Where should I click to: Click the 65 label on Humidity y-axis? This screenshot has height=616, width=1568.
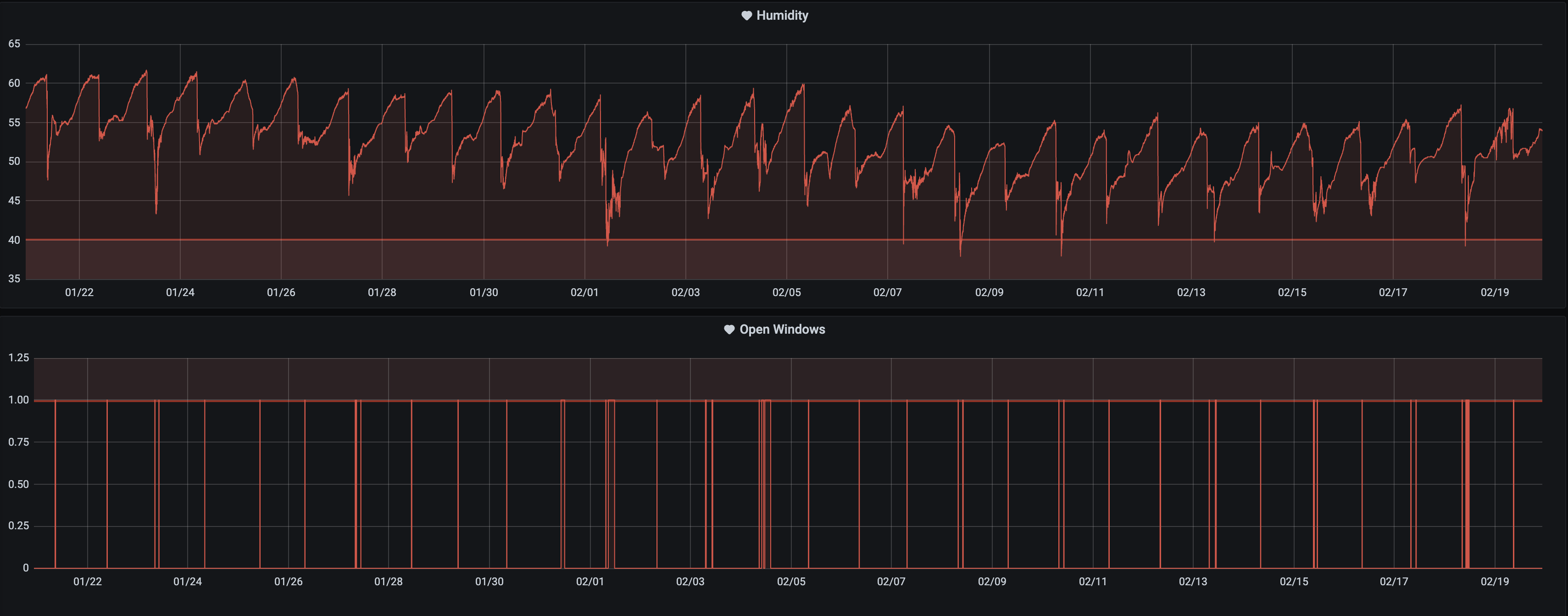[x=14, y=44]
